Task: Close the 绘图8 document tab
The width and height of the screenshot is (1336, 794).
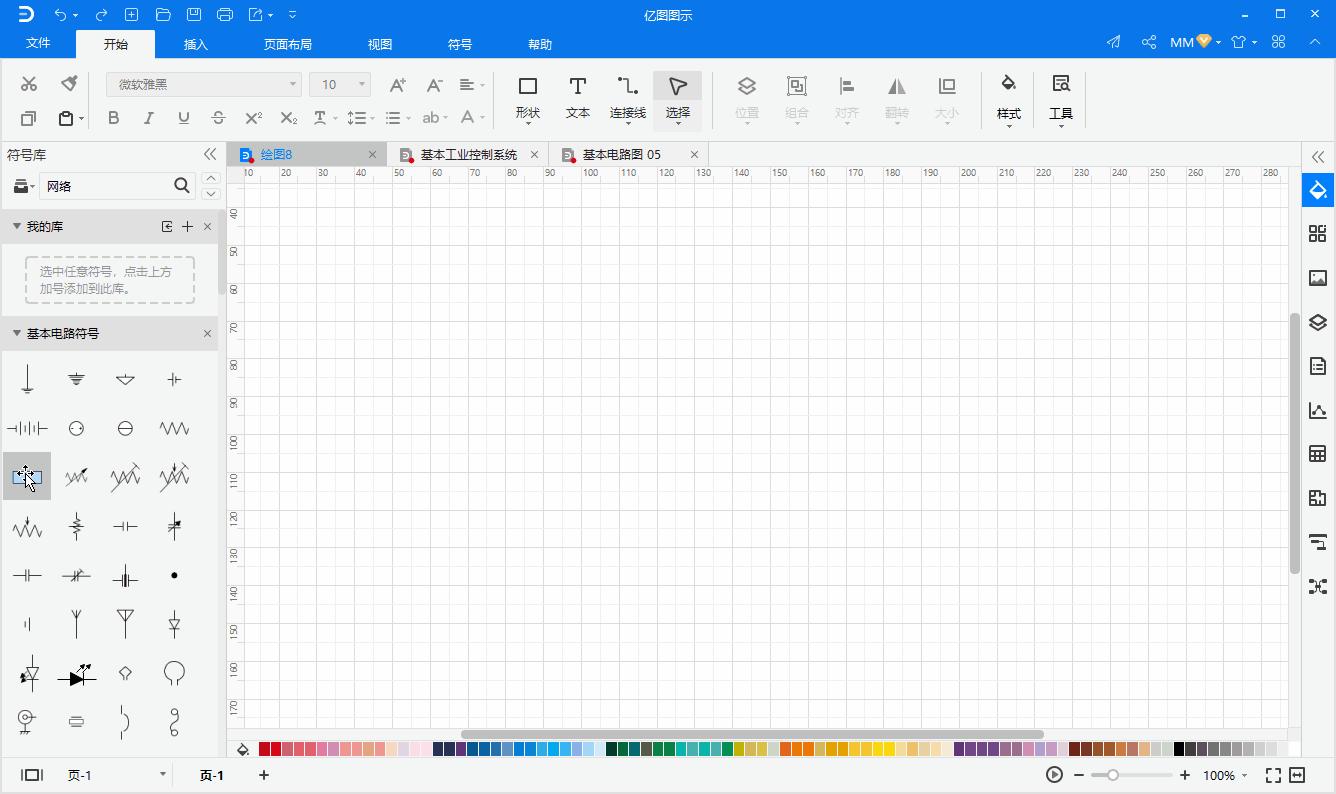Action: (x=372, y=154)
